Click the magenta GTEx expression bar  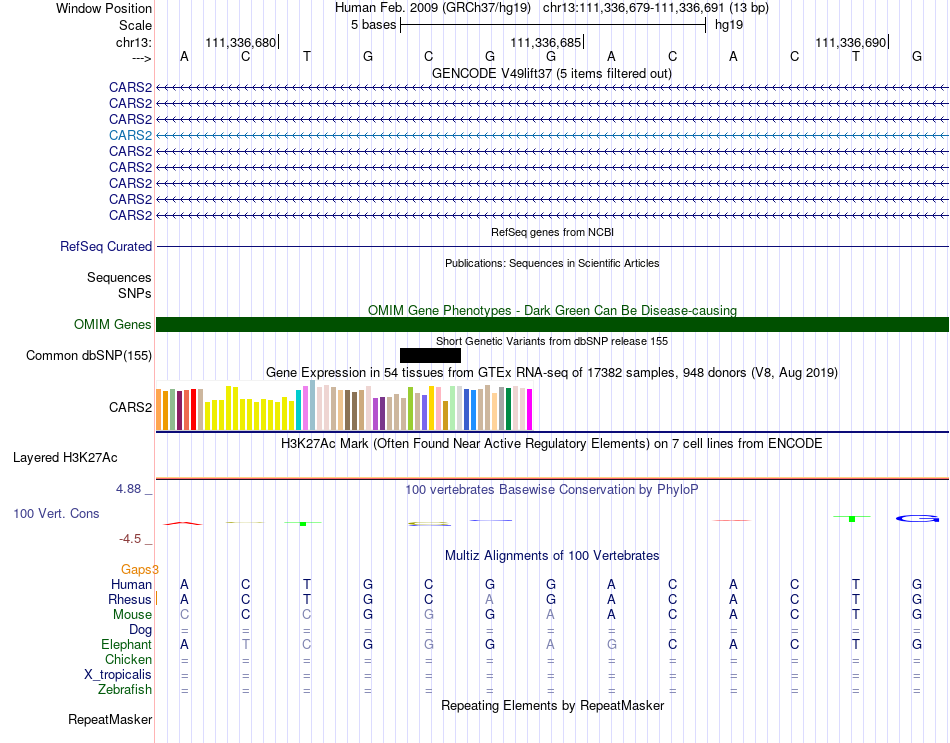pyautogui.click(x=530, y=410)
